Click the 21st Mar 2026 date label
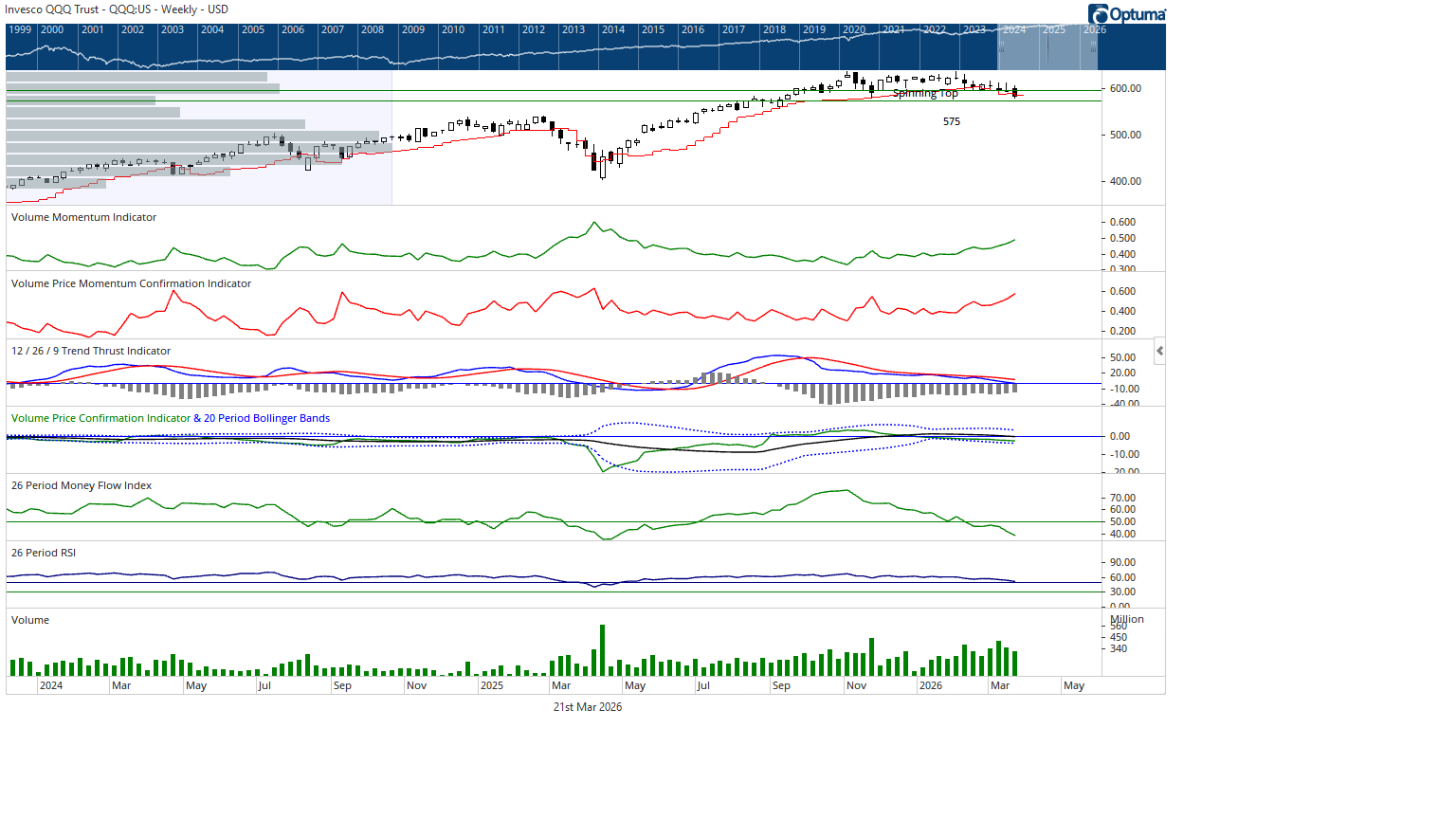Viewport: 1456px width, 819px height. [588, 707]
